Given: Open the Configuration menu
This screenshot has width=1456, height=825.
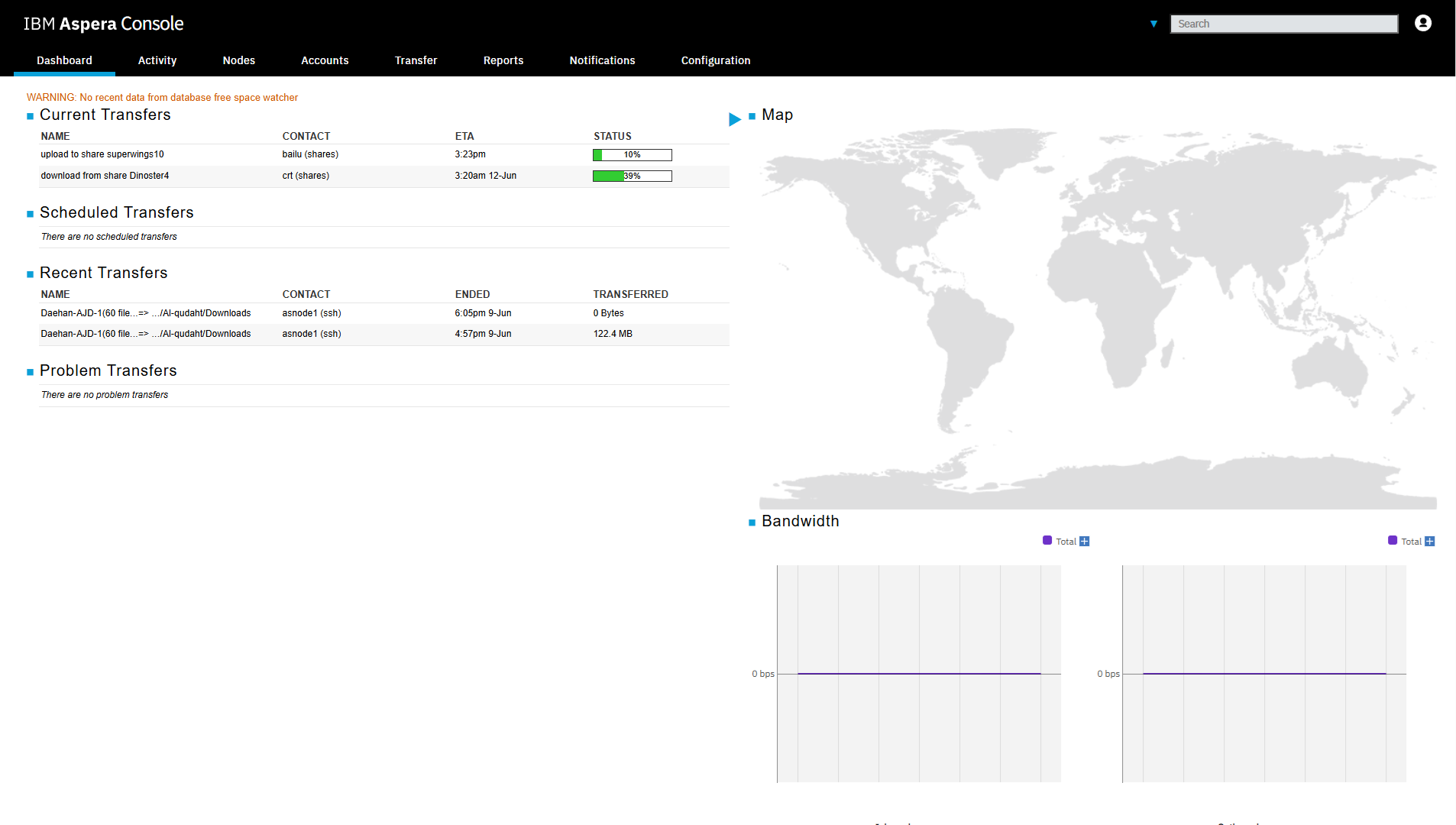Looking at the screenshot, I should point(716,60).
